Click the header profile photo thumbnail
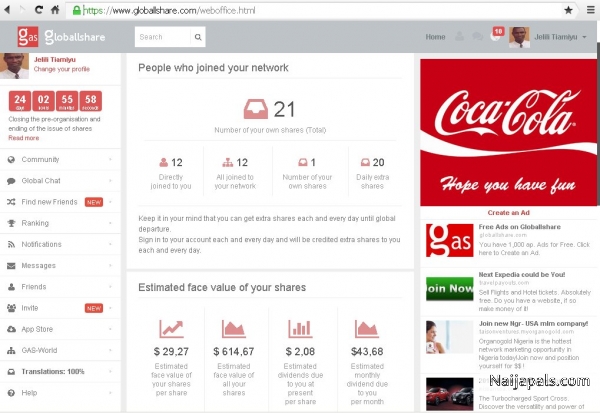The image size is (600, 413). (x=519, y=37)
